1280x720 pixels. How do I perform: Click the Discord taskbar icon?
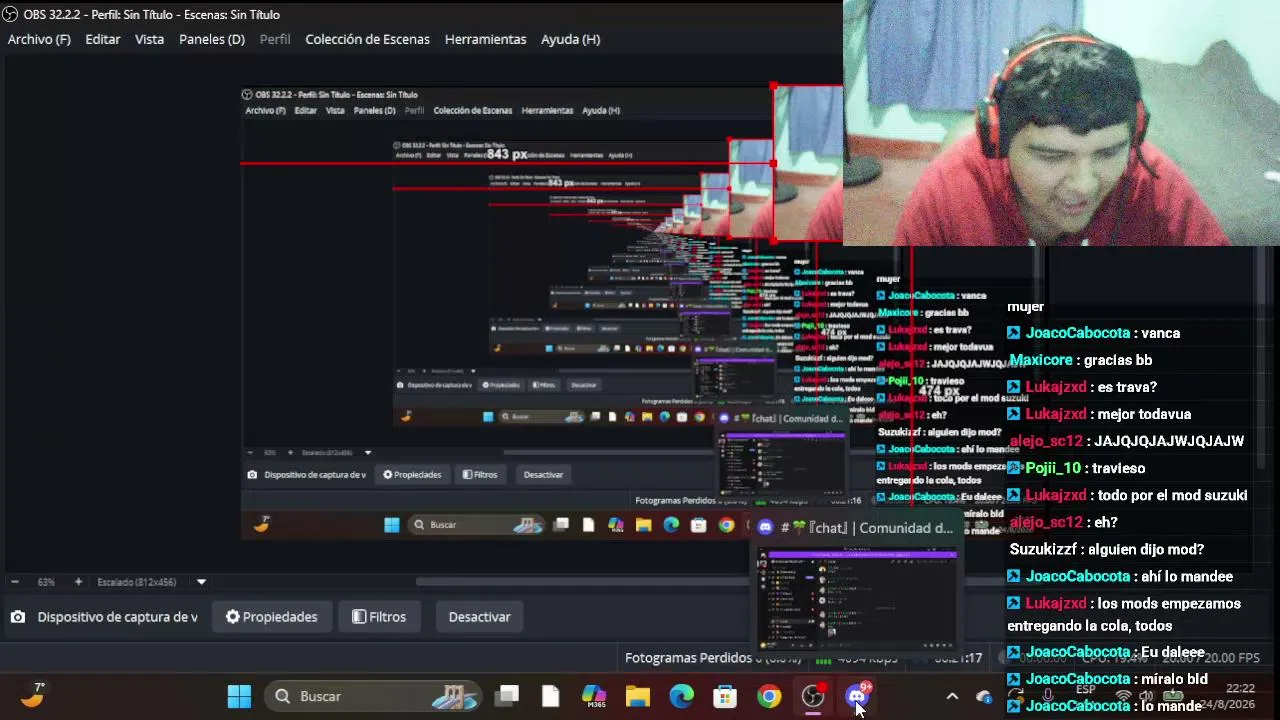[857, 696]
